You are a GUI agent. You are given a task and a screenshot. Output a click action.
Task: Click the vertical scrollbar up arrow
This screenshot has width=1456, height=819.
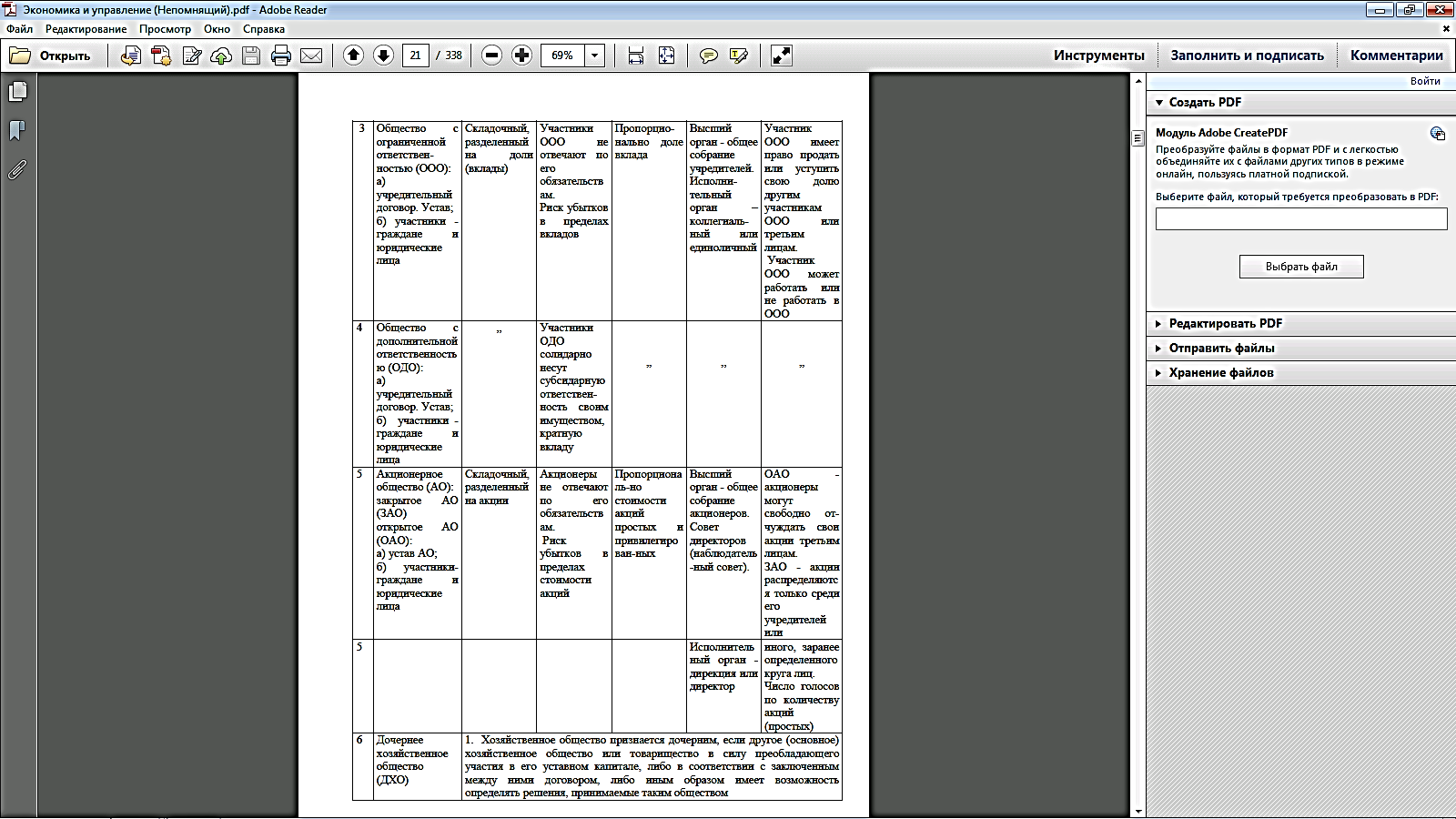pos(1137,81)
